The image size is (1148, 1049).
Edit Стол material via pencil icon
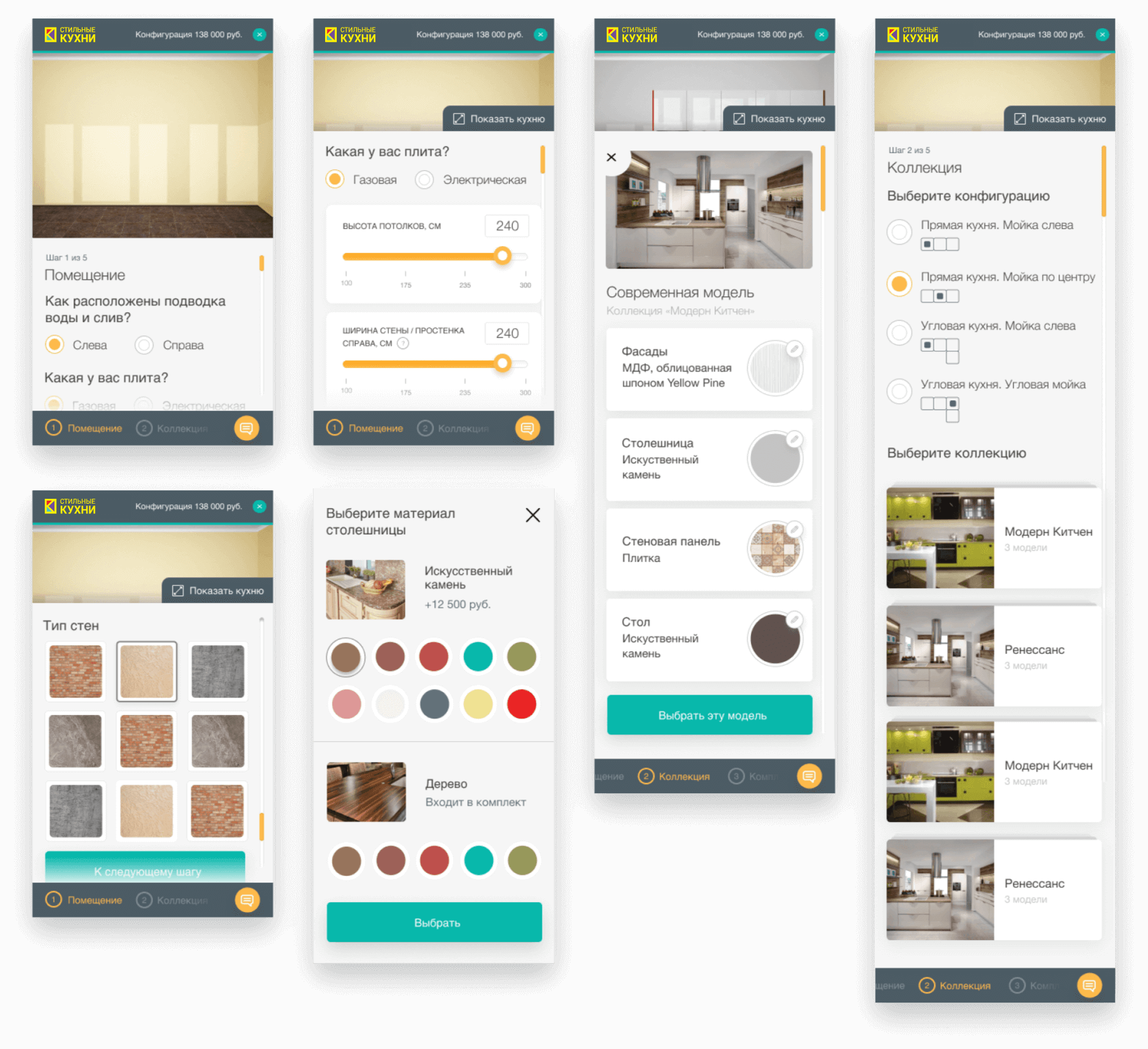(x=794, y=620)
